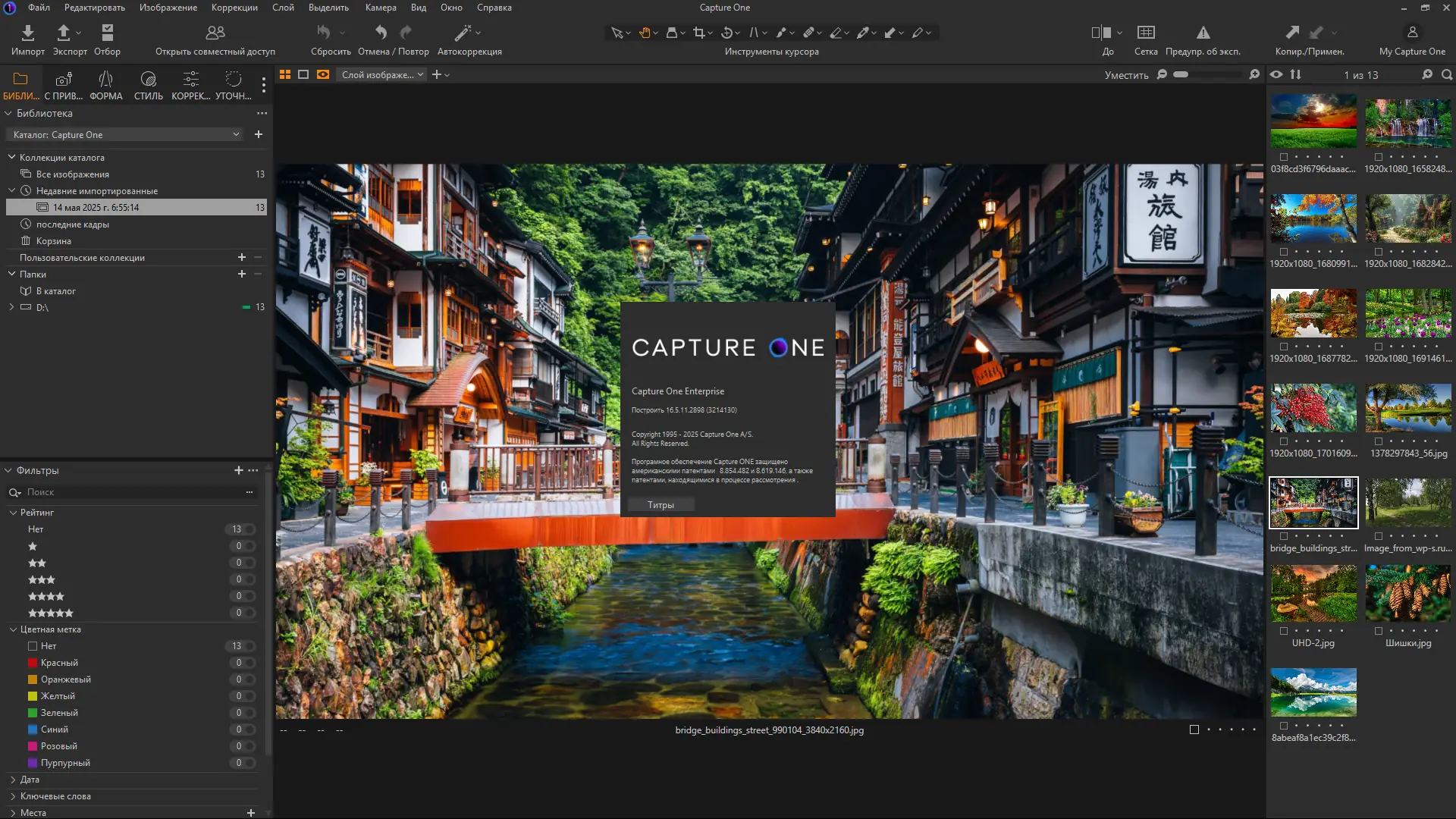Click the Титры button in about dialog
Image resolution: width=1456 pixels, height=819 pixels.
tap(661, 505)
